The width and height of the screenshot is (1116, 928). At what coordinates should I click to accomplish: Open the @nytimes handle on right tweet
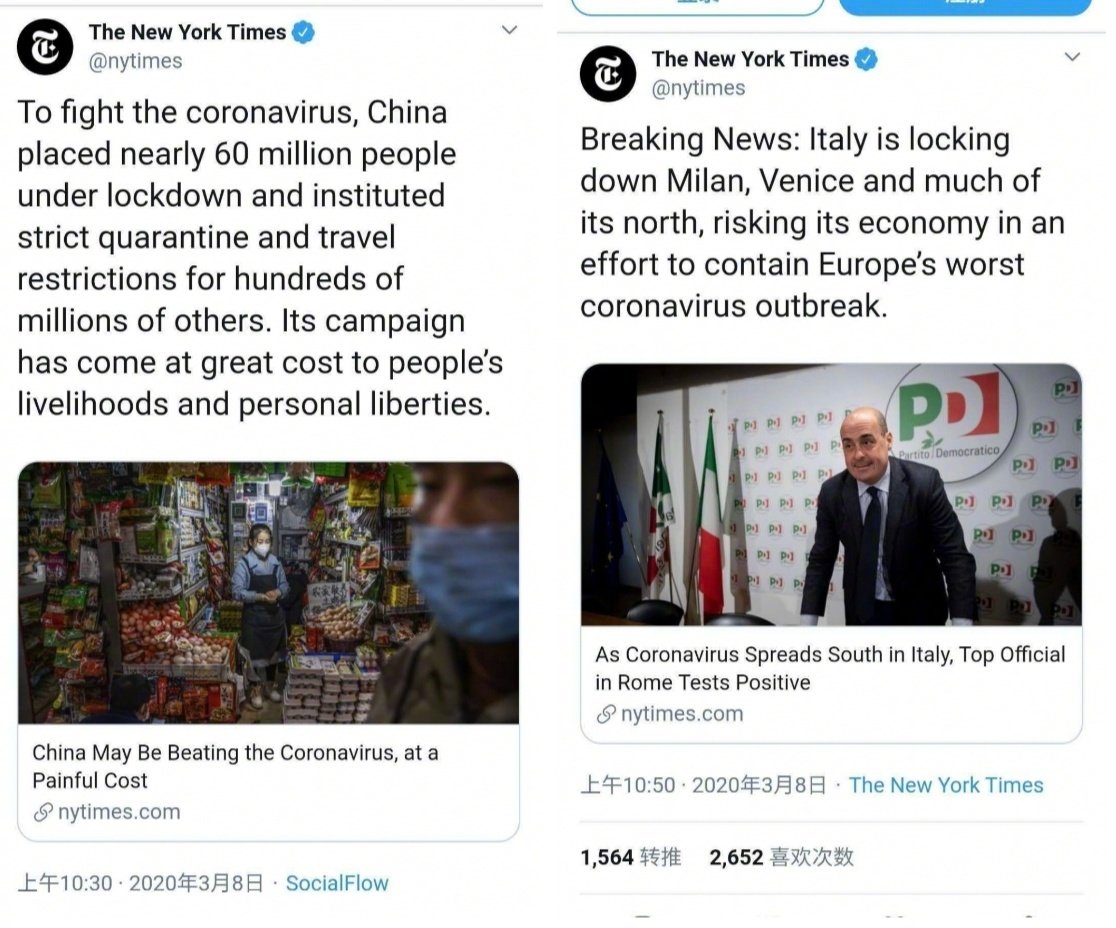pyautogui.click(x=698, y=88)
